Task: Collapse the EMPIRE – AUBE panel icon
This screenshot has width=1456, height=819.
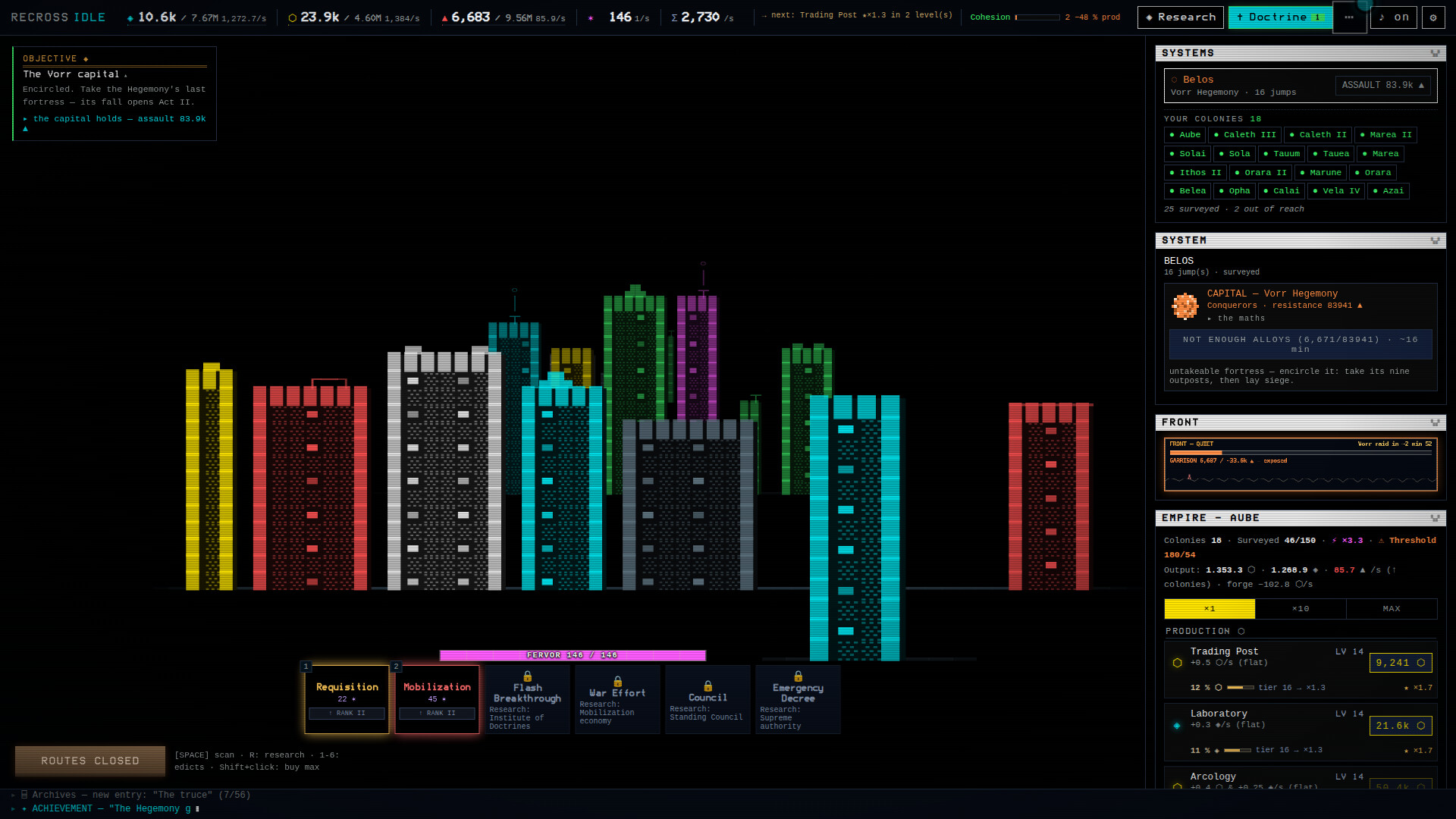Action: (1435, 518)
